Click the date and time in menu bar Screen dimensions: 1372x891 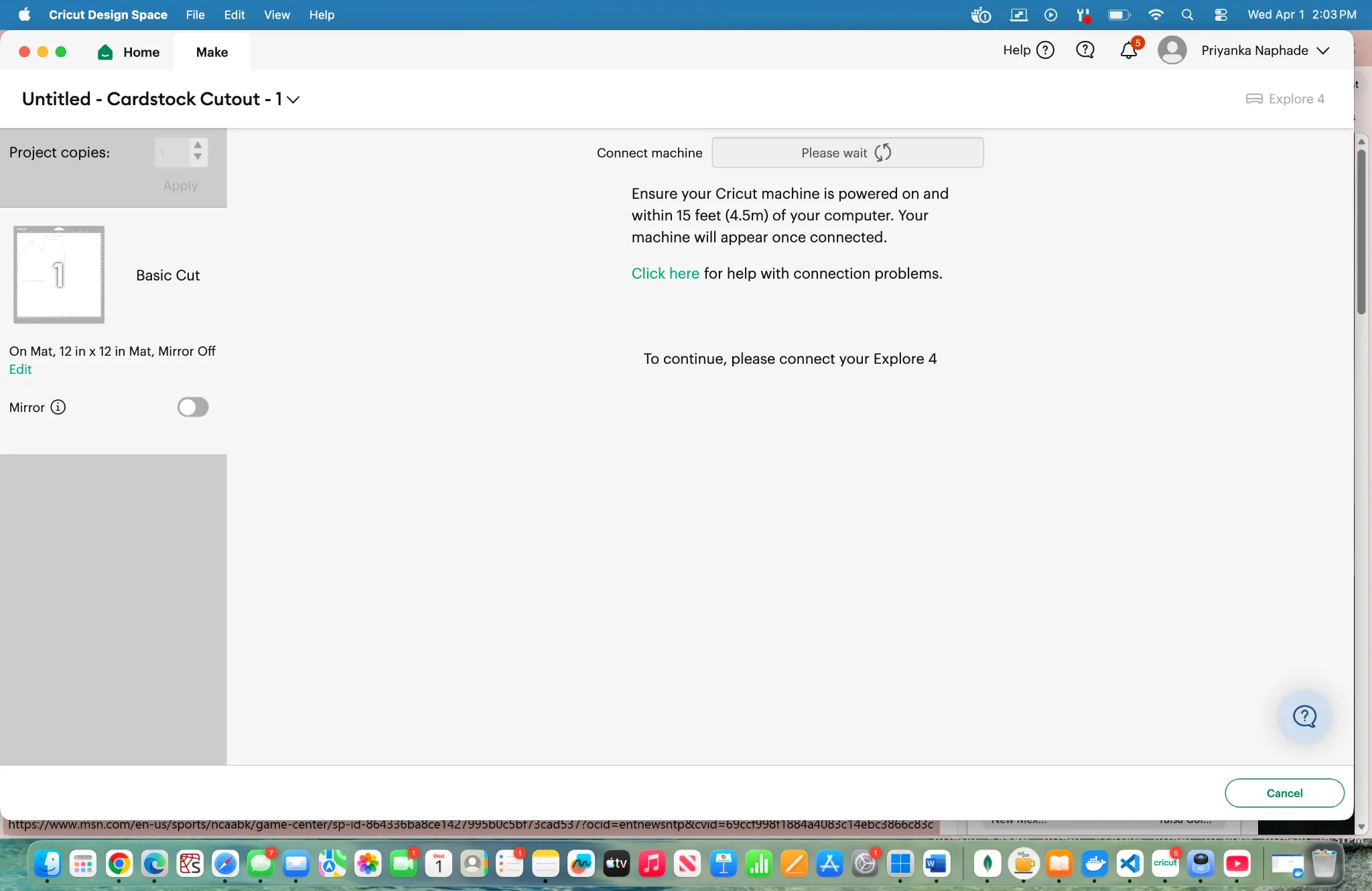point(1302,15)
